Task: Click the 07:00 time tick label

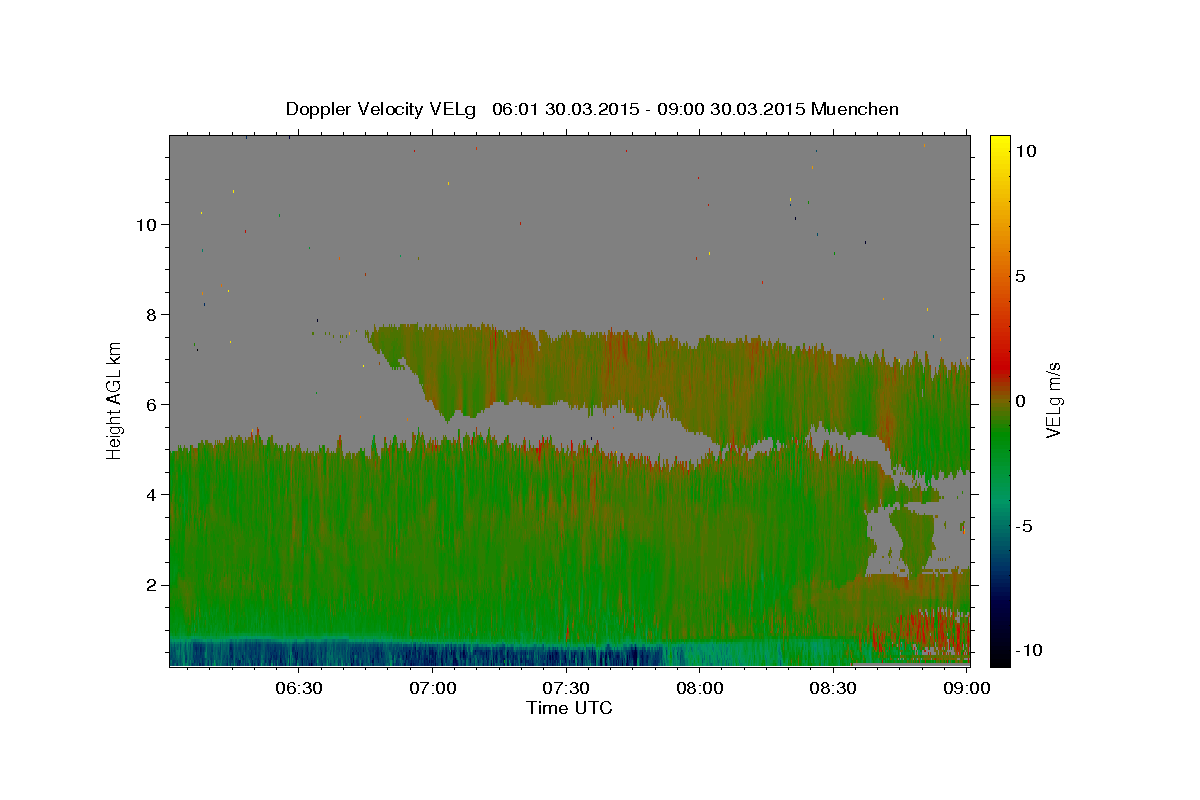Action: (433, 688)
